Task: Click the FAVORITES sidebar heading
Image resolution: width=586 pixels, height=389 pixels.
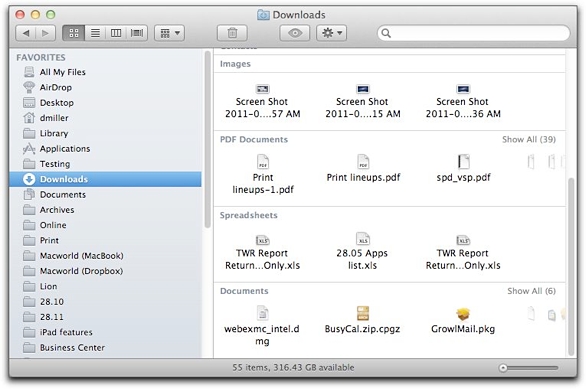Action: point(41,58)
